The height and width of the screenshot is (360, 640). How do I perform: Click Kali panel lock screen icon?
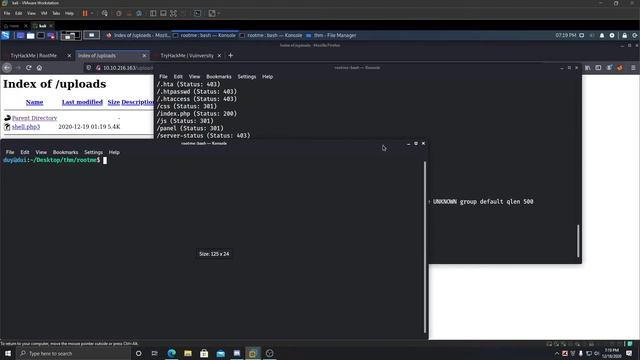pos(624,36)
